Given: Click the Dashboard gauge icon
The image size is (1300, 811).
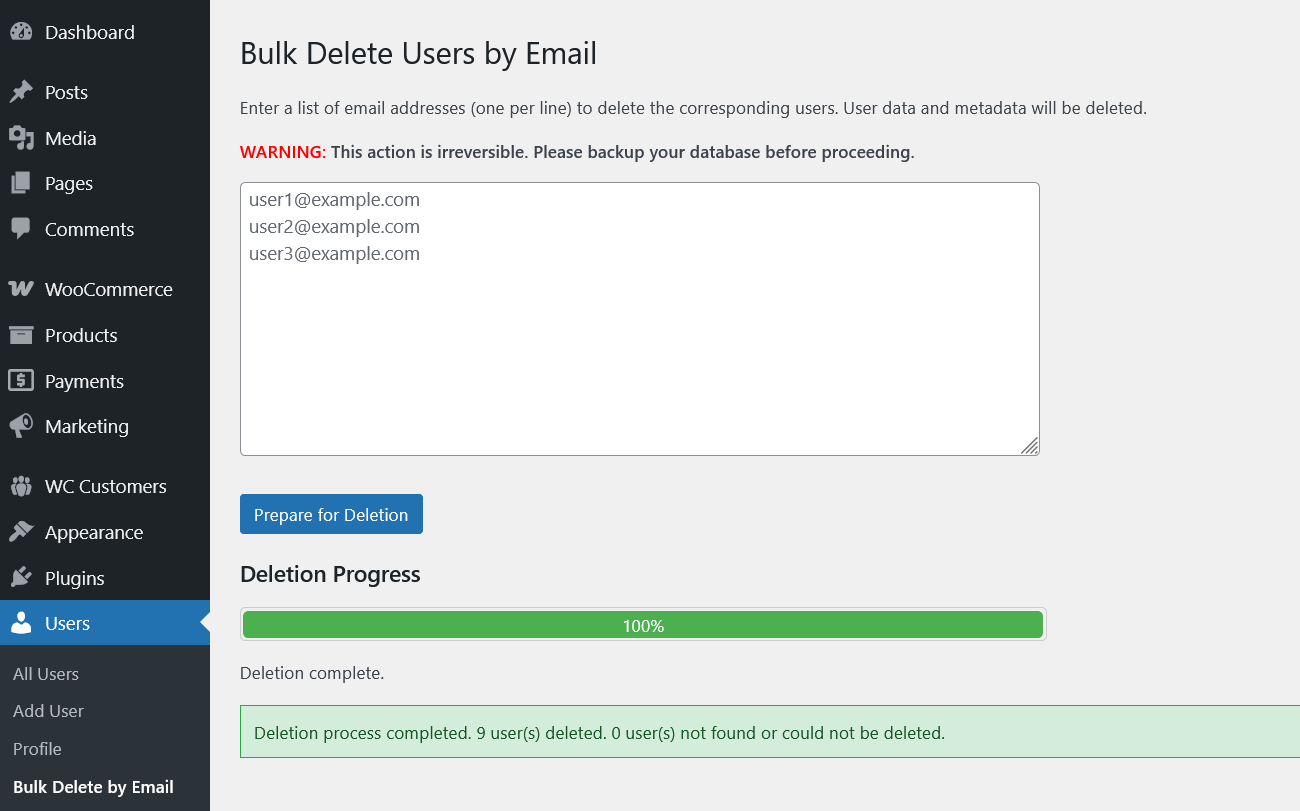Looking at the screenshot, I should point(21,32).
